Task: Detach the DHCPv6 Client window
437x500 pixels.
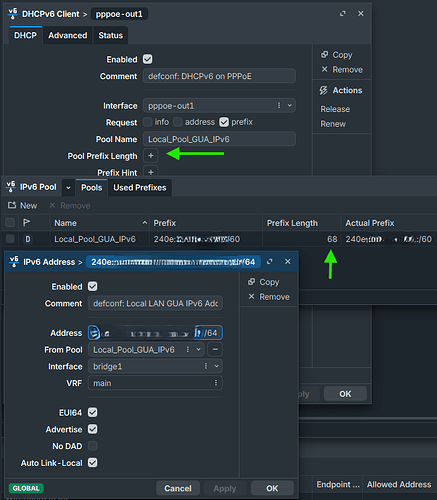Action: (x=343, y=14)
